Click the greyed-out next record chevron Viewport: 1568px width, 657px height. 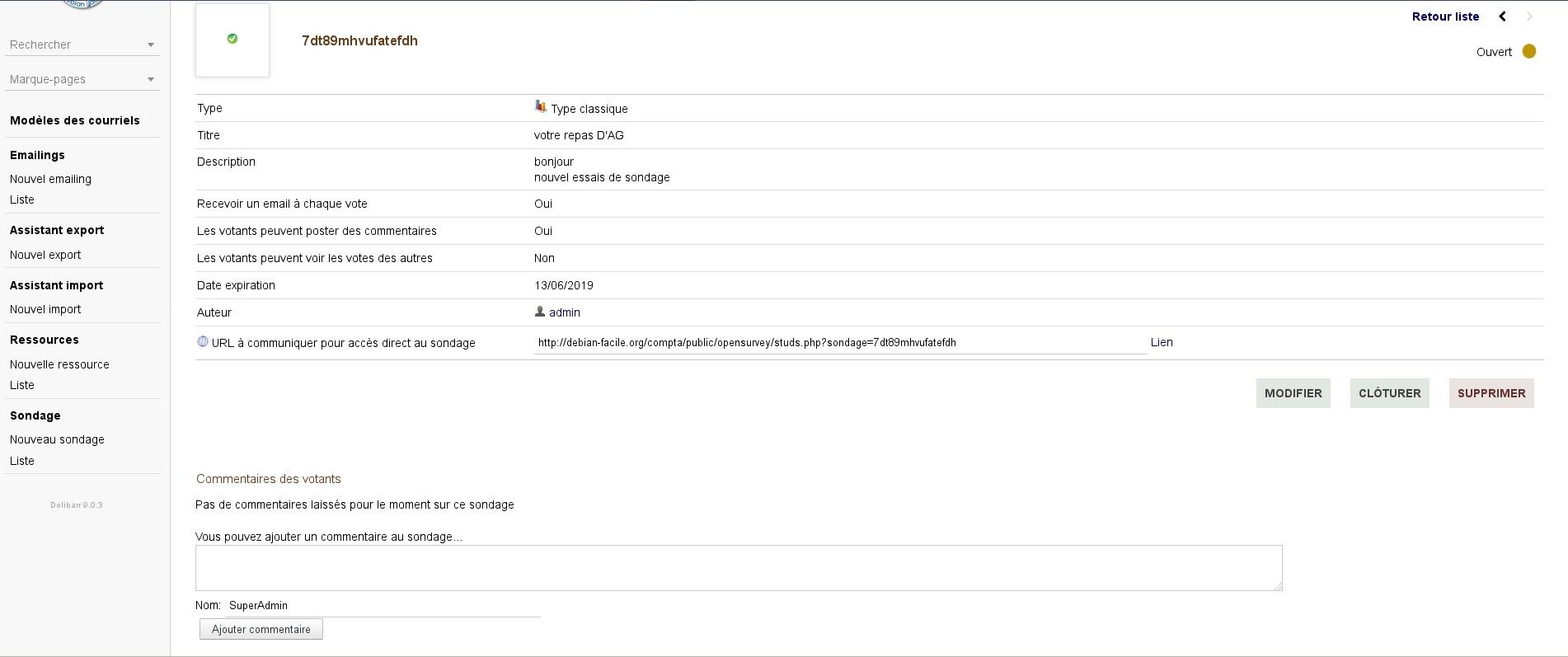pos(1529,16)
